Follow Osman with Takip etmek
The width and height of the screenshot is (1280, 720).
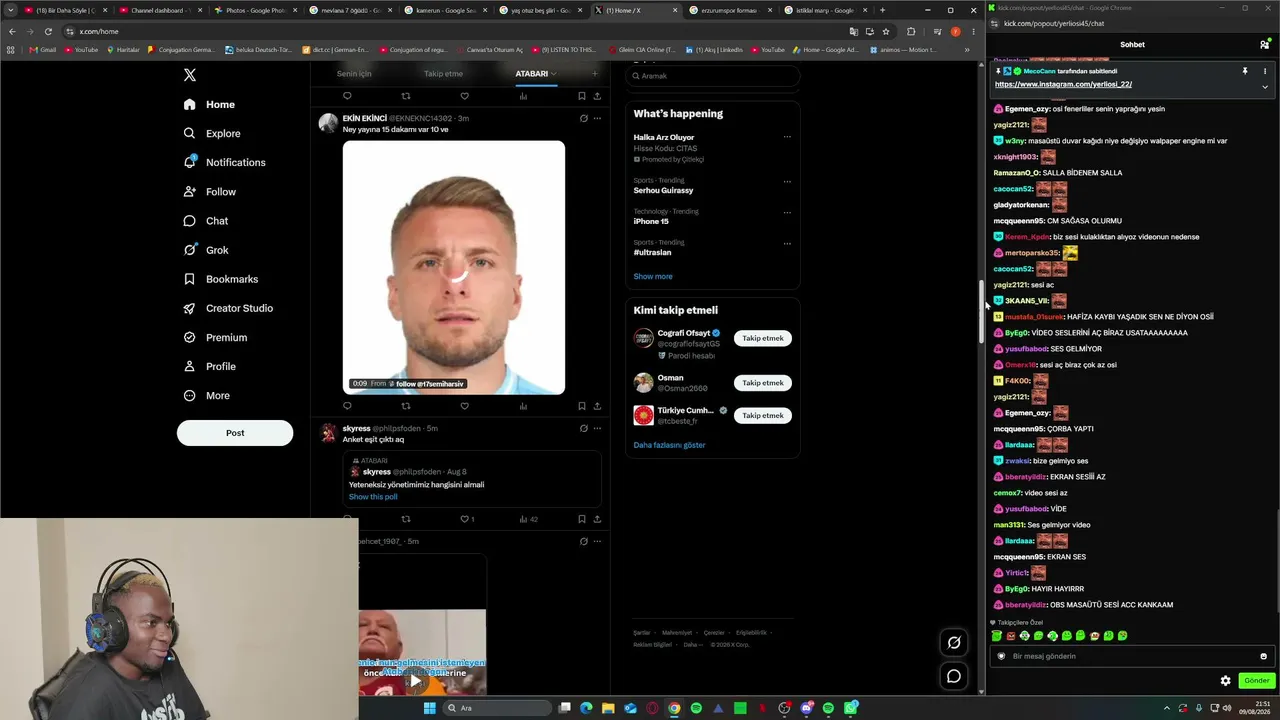coord(763,383)
